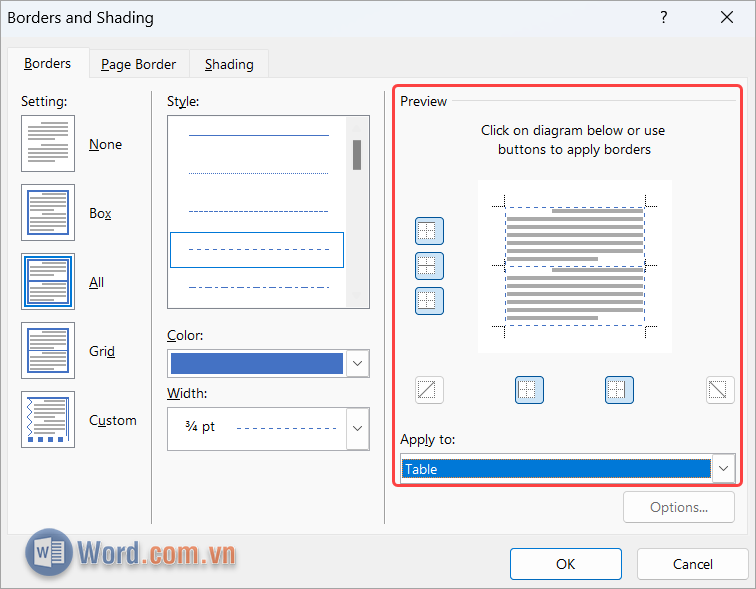The width and height of the screenshot is (756, 589).
Task: Switch to the Borders tab
Action: [x=48, y=64]
